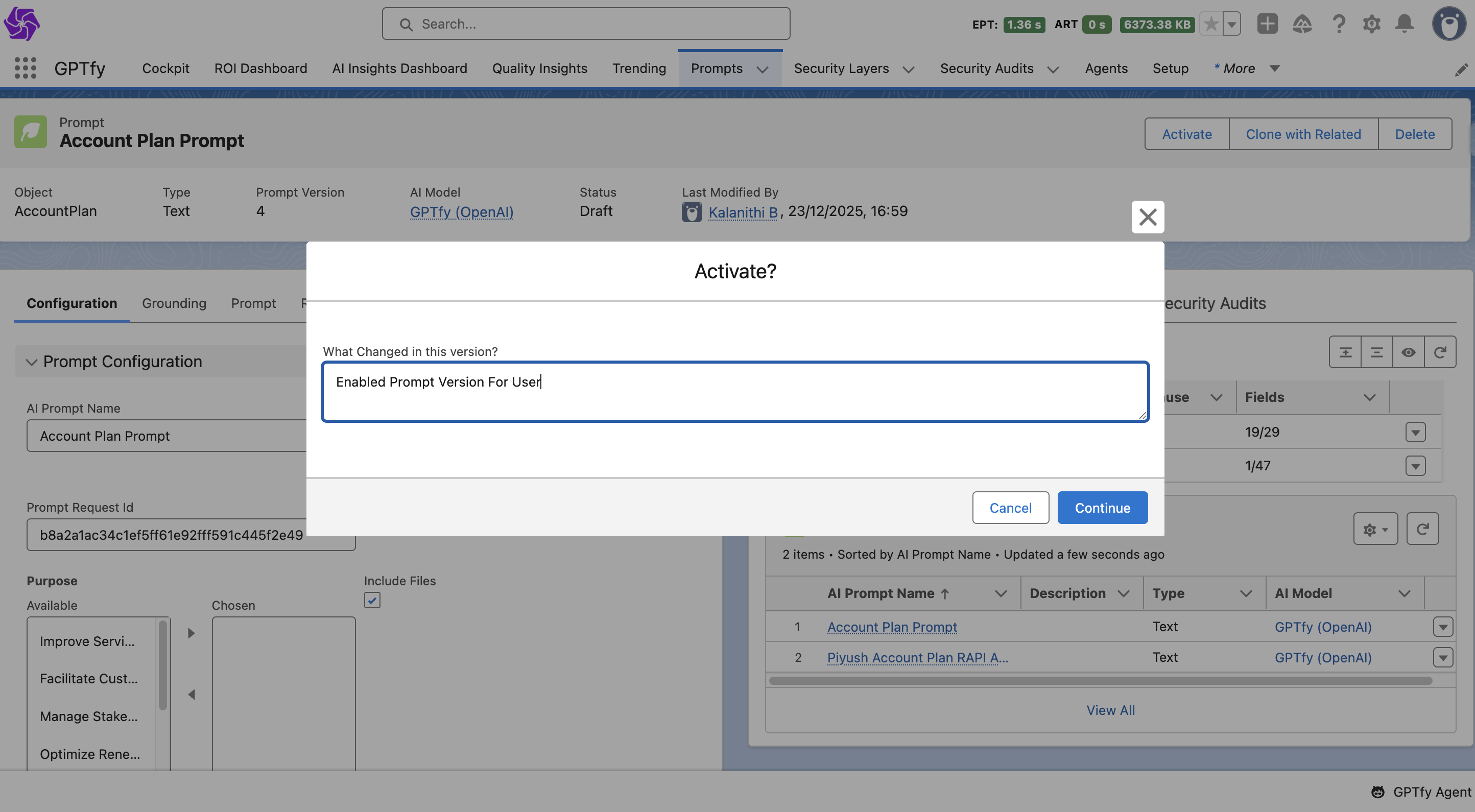The width and height of the screenshot is (1475, 812).
Task: Toggle the eye visibility icon in toolbar
Action: click(x=1408, y=352)
